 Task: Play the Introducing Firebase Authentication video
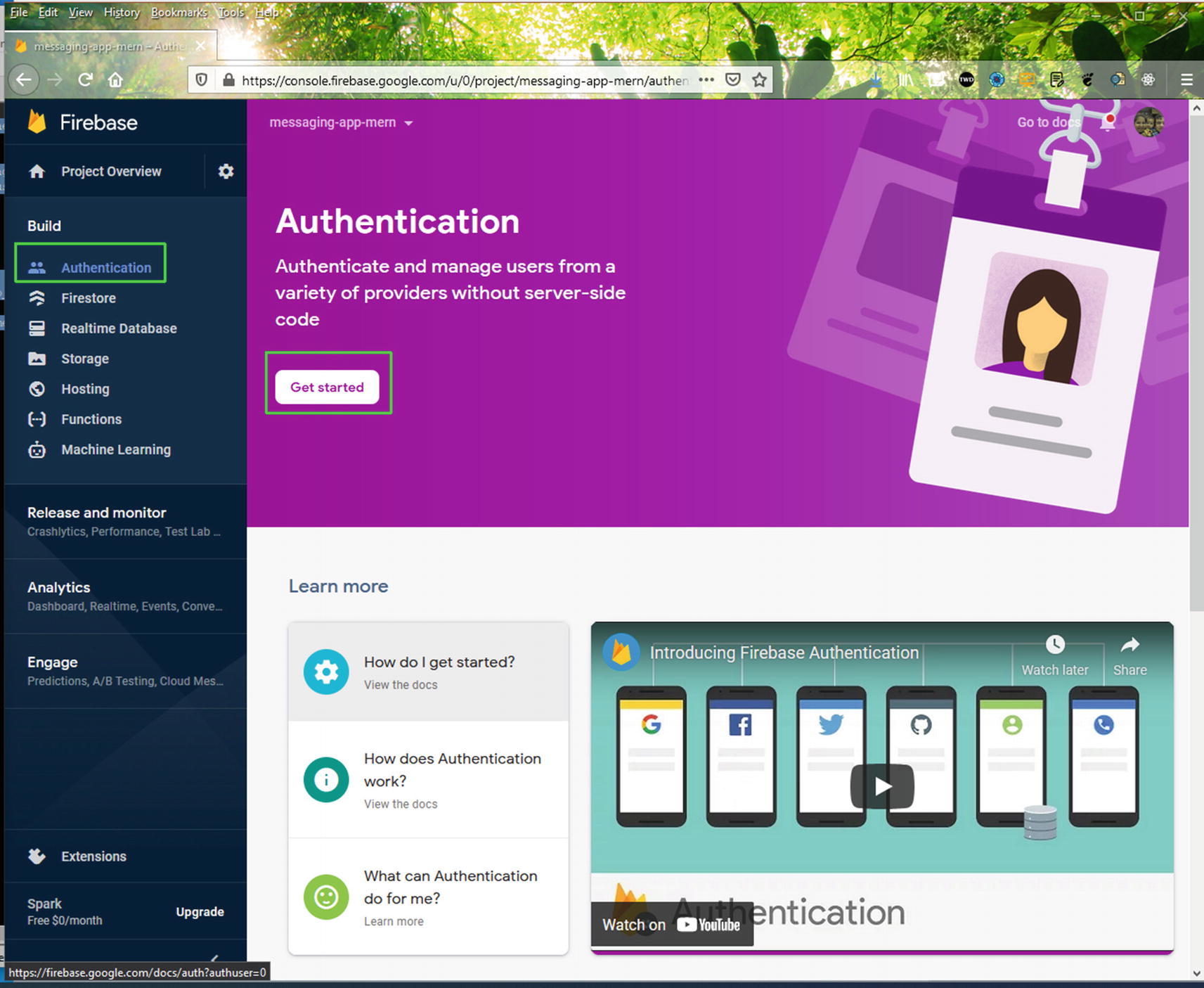[x=882, y=785]
